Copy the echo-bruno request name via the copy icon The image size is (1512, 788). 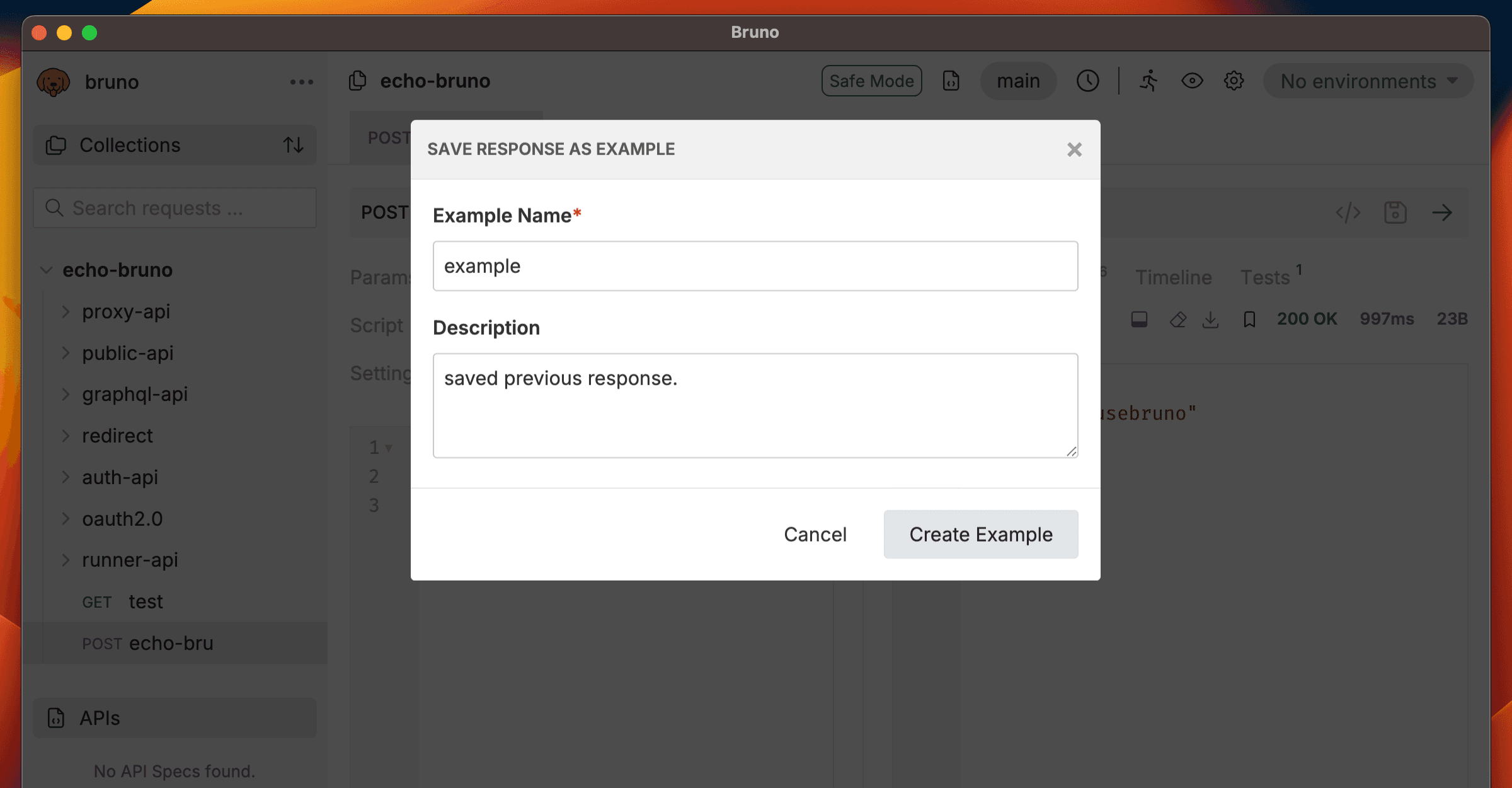357,81
